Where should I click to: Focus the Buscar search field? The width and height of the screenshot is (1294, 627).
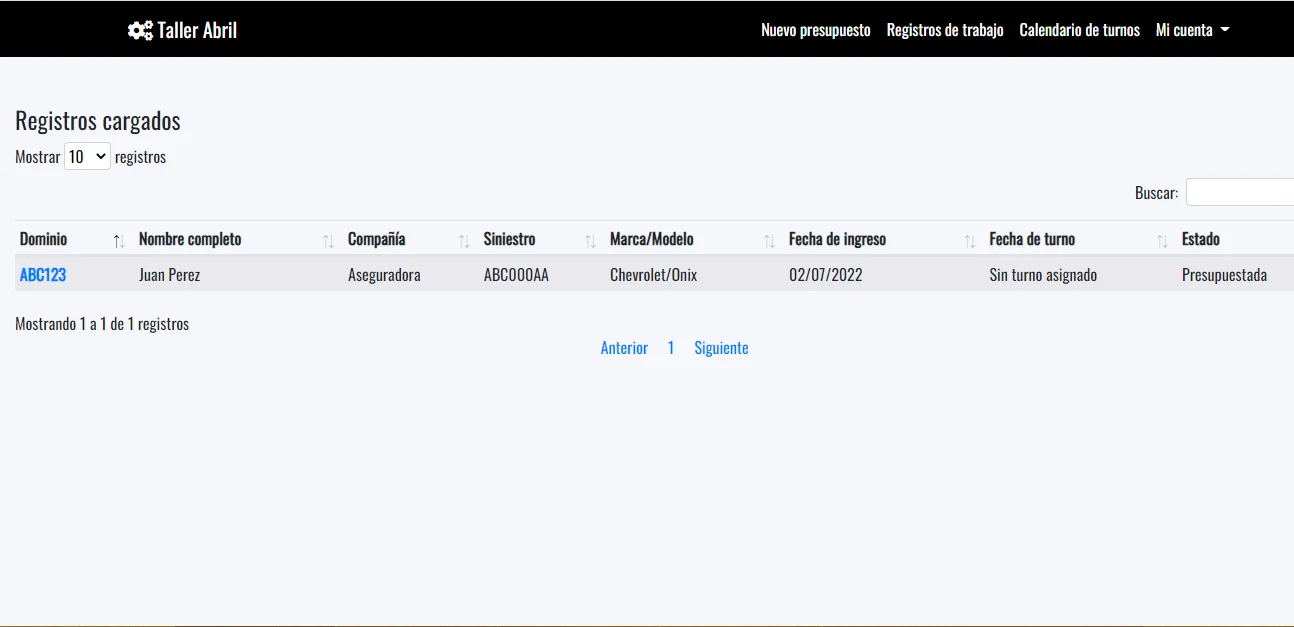point(1240,192)
